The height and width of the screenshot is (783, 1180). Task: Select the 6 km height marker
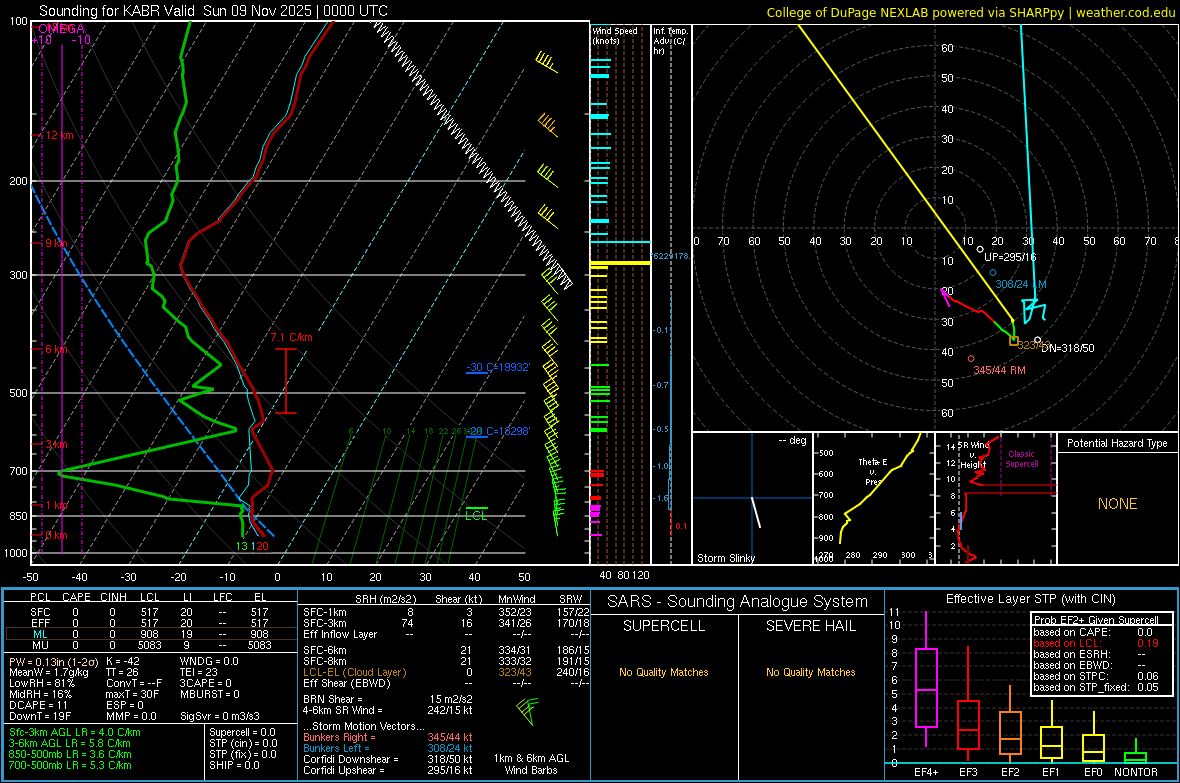point(56,349)
